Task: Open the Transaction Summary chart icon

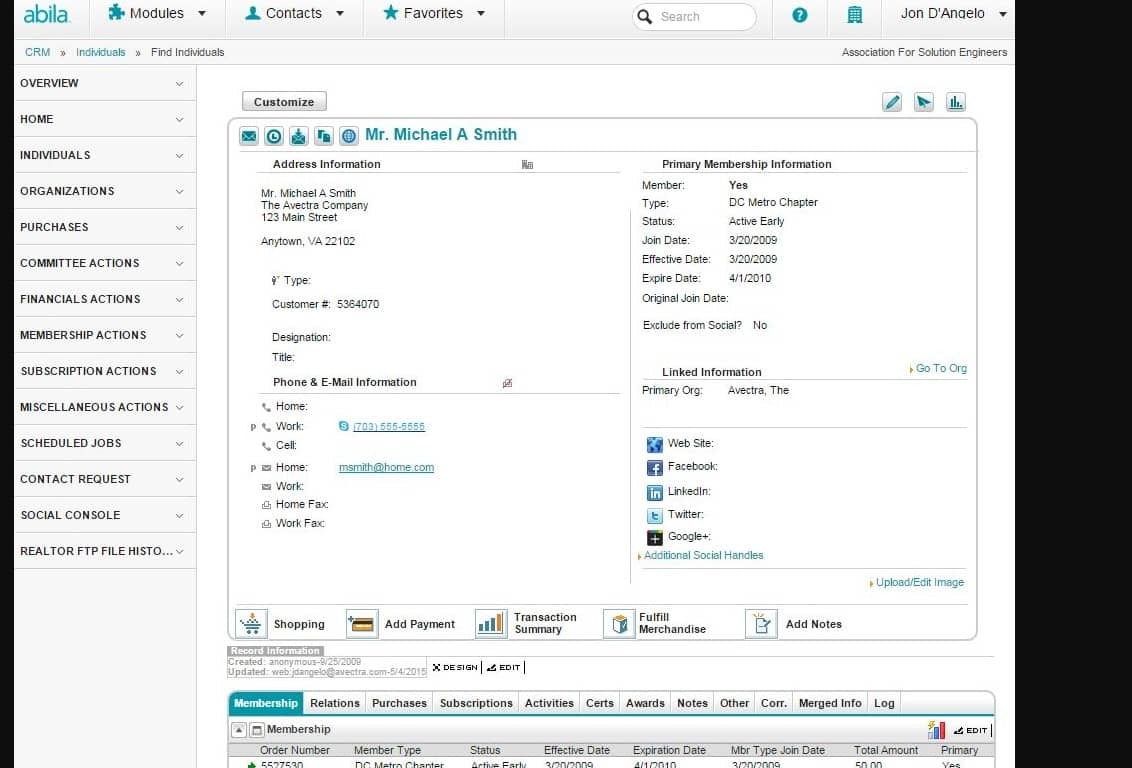Action: coord(490,624)
